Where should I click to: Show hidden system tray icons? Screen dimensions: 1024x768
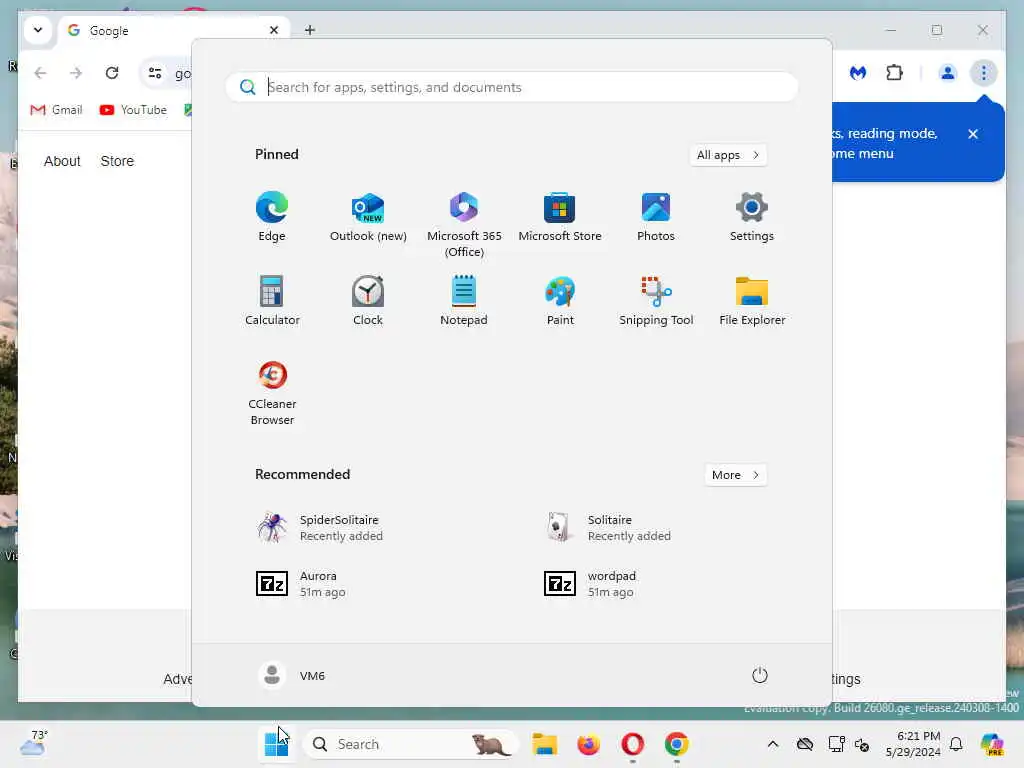point(773,744)
